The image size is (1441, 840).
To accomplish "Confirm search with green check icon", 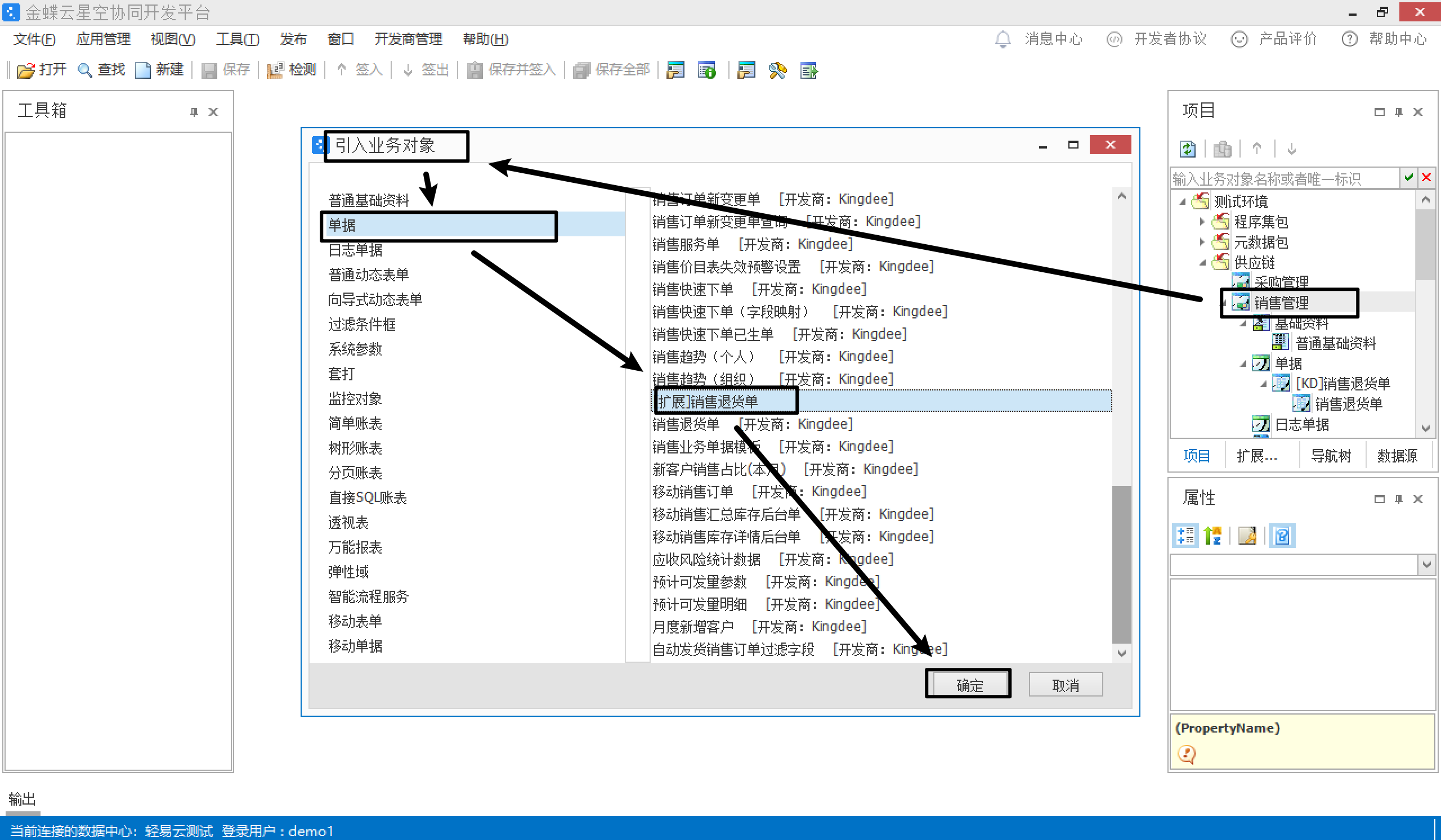I will click(1408, 178).
